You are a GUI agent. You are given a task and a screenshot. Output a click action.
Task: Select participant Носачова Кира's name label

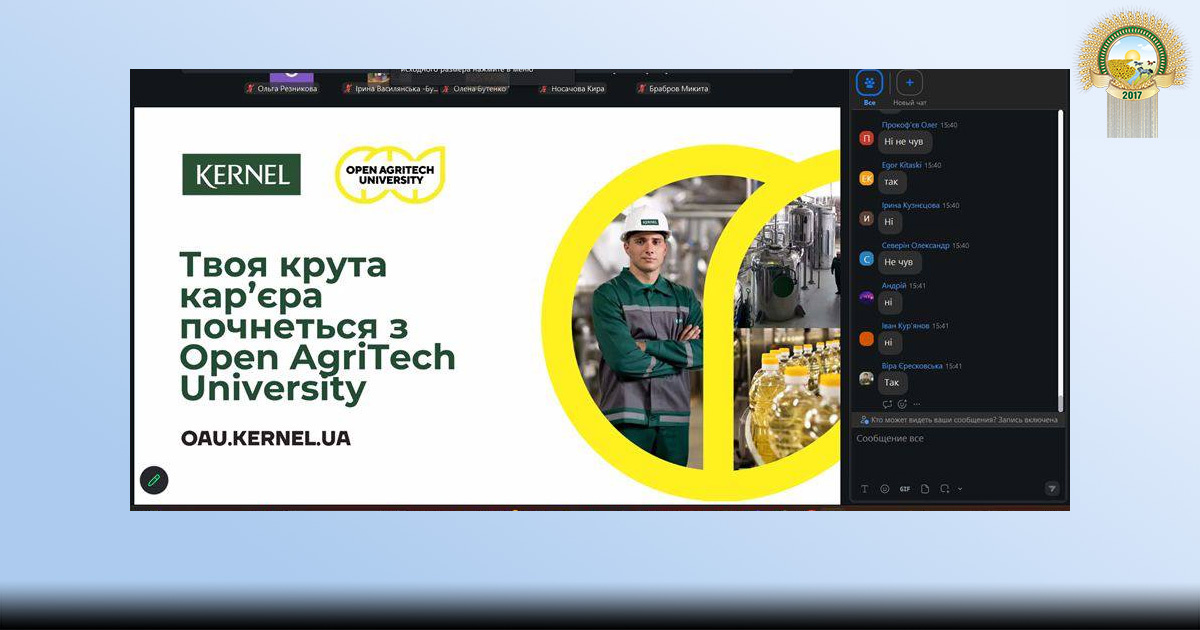[x=577, y=89]
